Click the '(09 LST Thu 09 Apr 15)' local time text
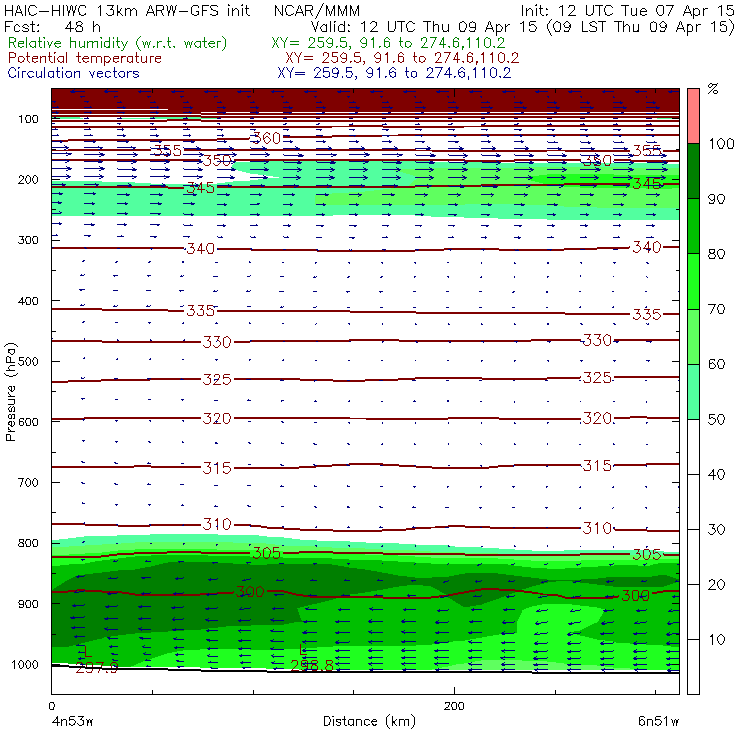Screen dimensions: 740x740 (640, 27)
